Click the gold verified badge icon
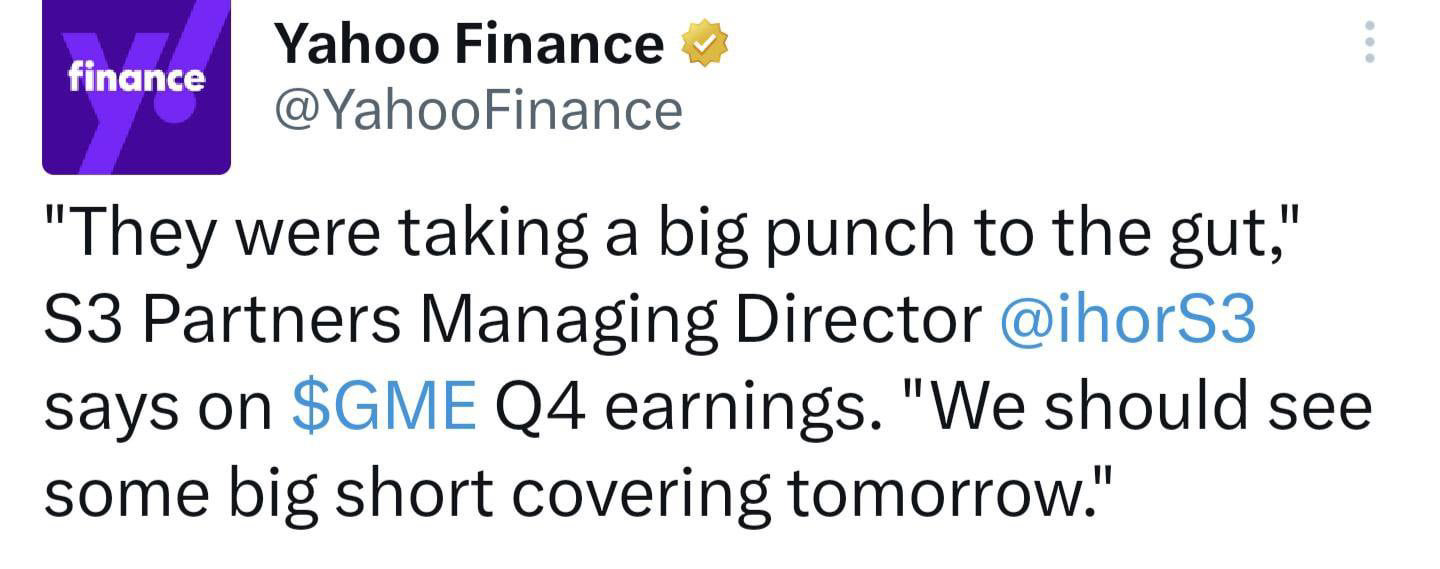 pos(704,45)
